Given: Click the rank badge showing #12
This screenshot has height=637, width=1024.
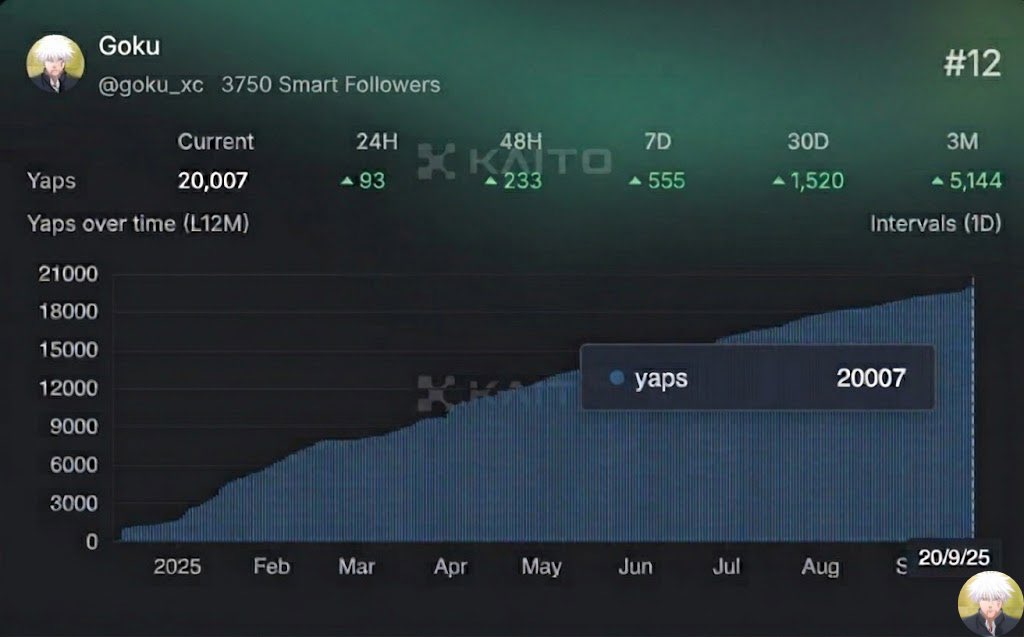Looking at the screenshot, I should [x=973, y=64].
